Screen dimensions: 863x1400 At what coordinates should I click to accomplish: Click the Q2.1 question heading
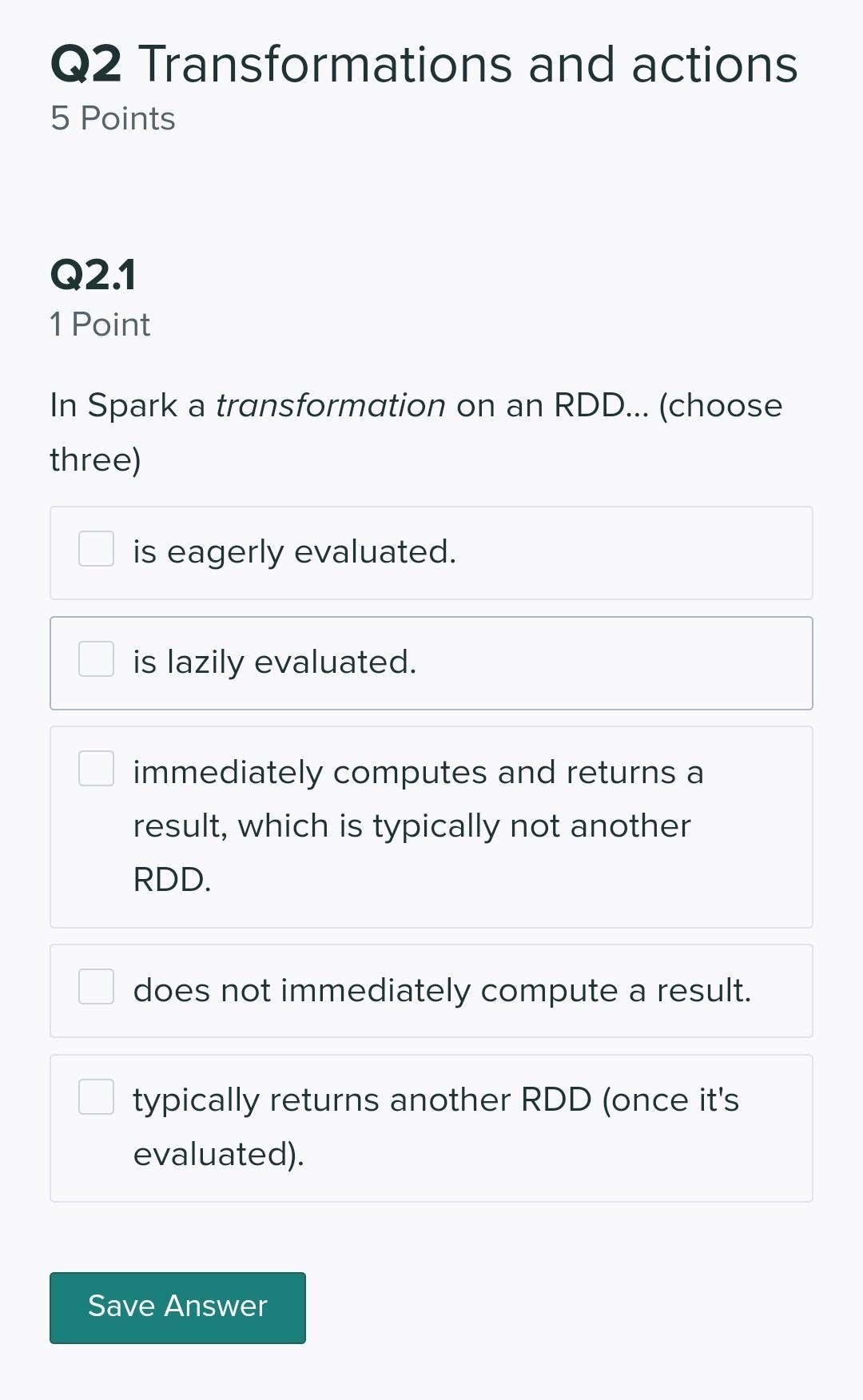click(93, 277)
